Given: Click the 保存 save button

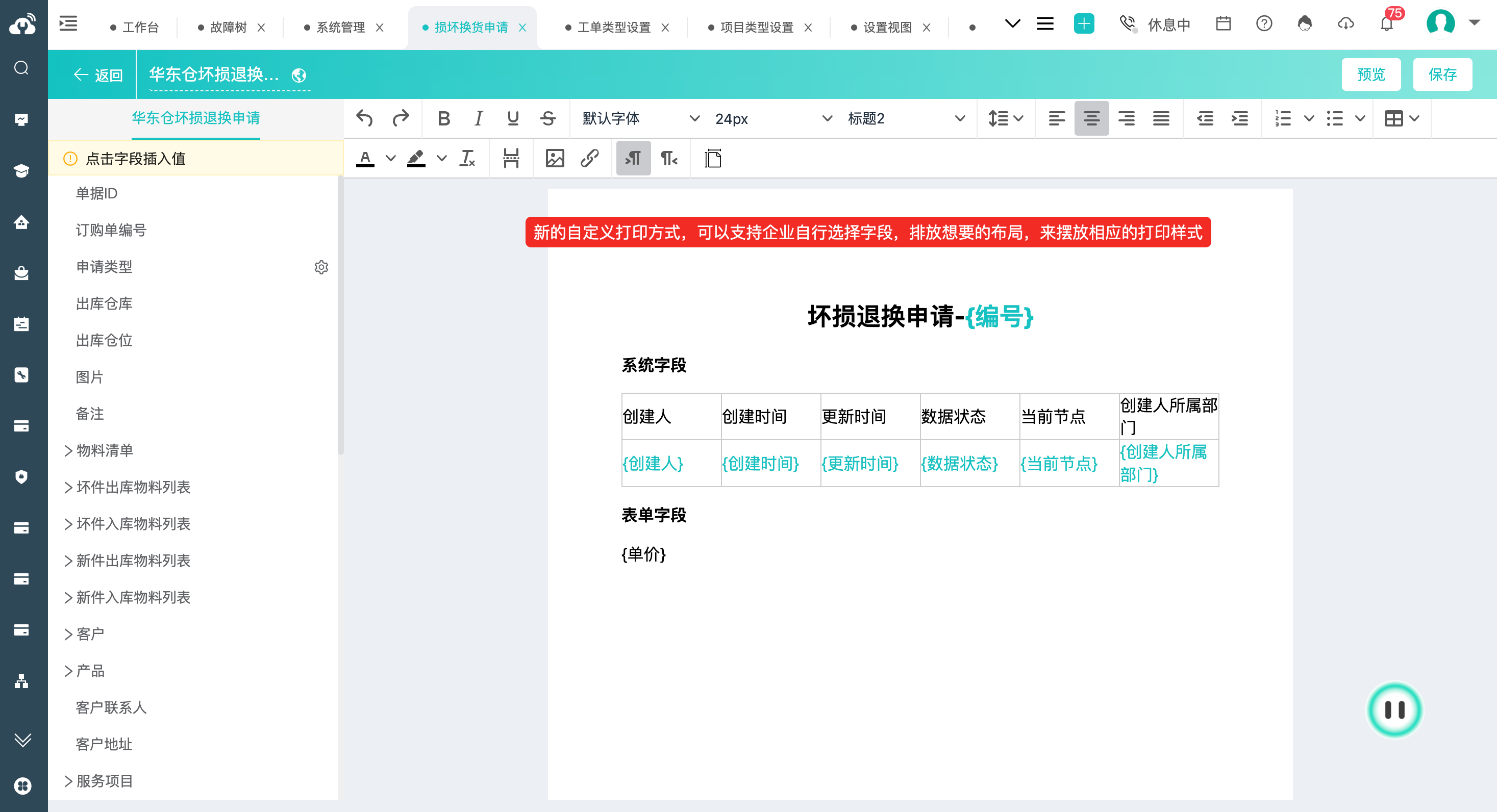Looking at the screenshot, I should click(x=1442, y=74).
